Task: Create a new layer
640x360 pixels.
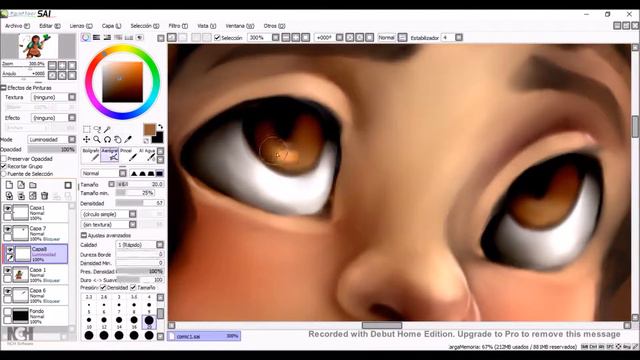Action: 9,185
